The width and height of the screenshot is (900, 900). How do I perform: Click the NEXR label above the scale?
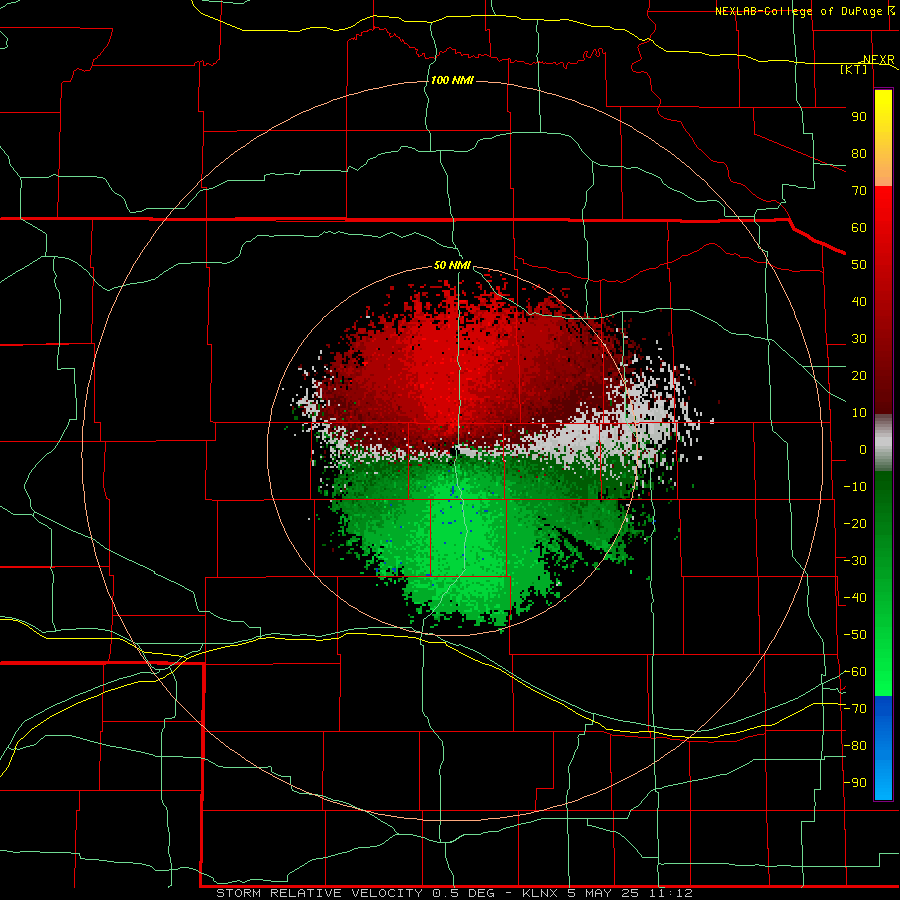coord(879,60)
